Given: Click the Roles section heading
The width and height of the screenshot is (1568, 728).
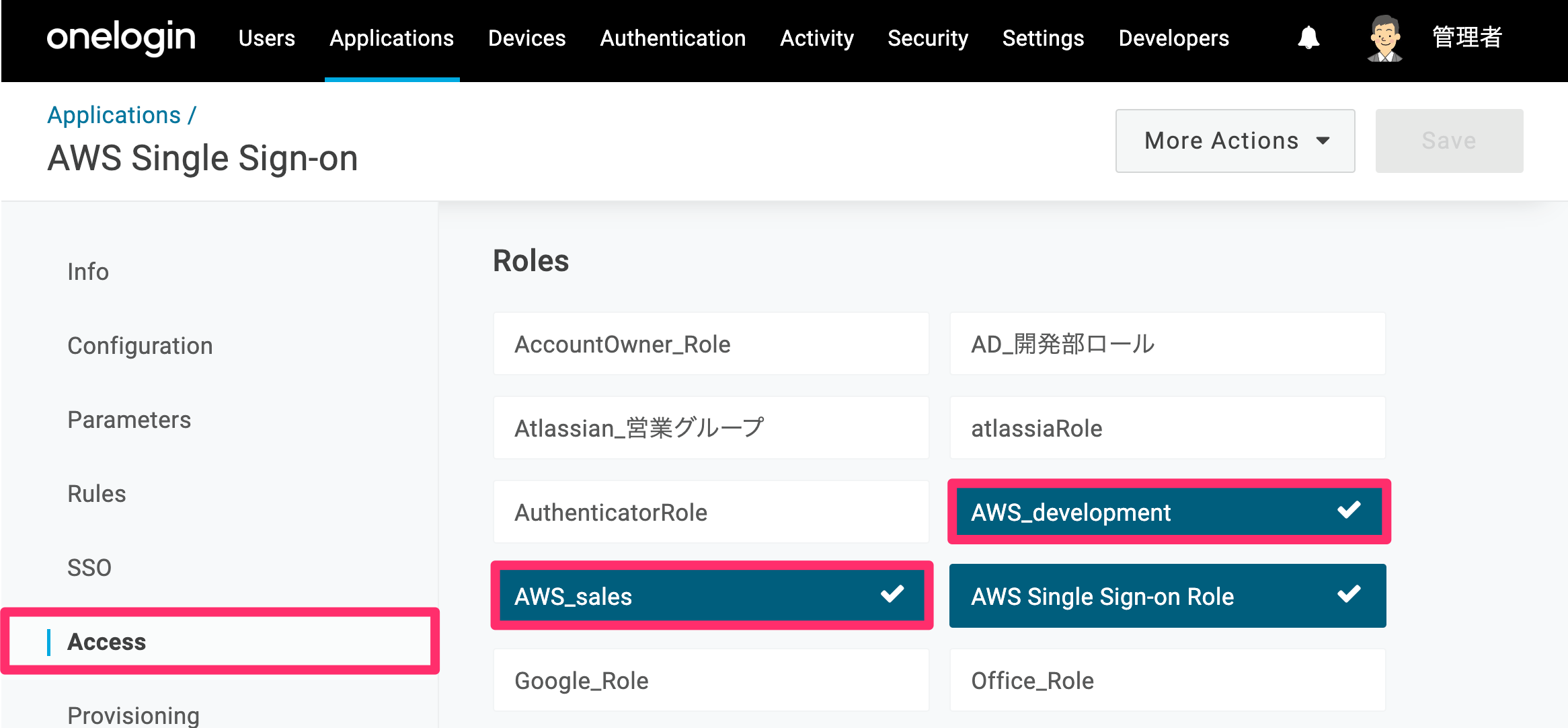Looking at the screenshot, I should (531, 261).
